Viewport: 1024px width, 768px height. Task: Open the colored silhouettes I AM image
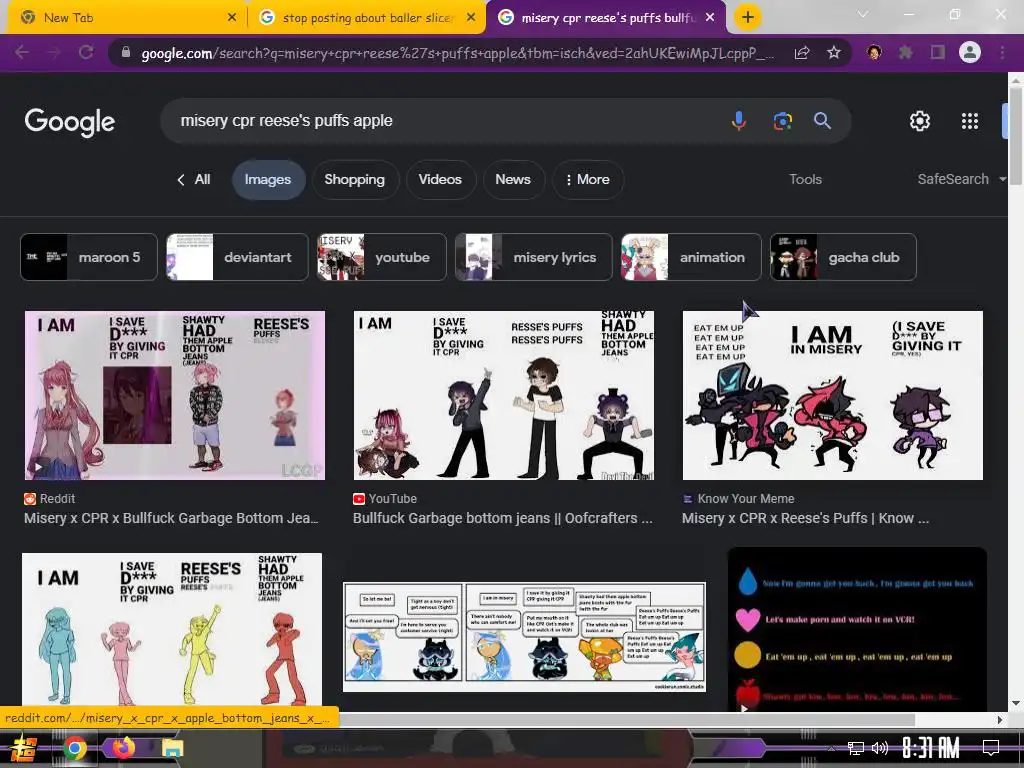pos(172,629)
